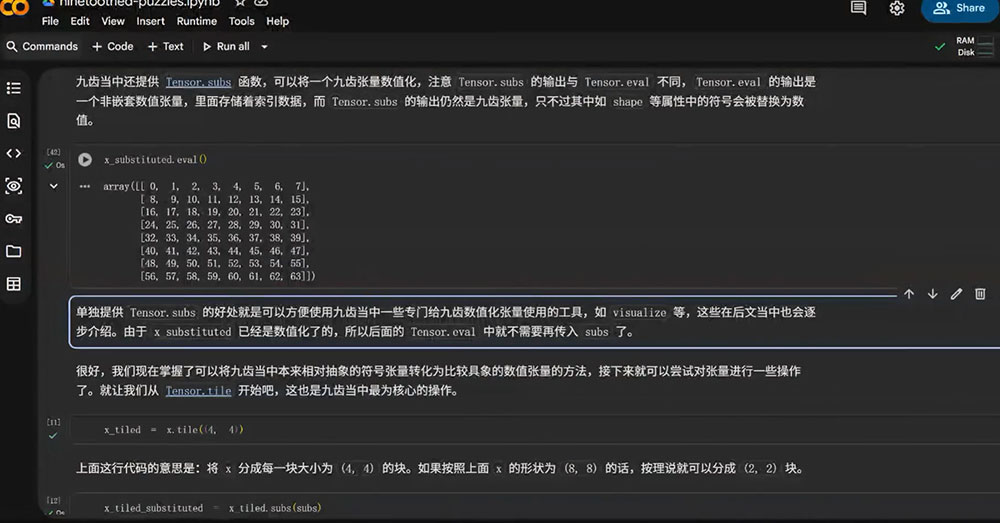Screen dimensions: 1000x523
Task: Move selected cell up with arrow
Action: [909, 294]
